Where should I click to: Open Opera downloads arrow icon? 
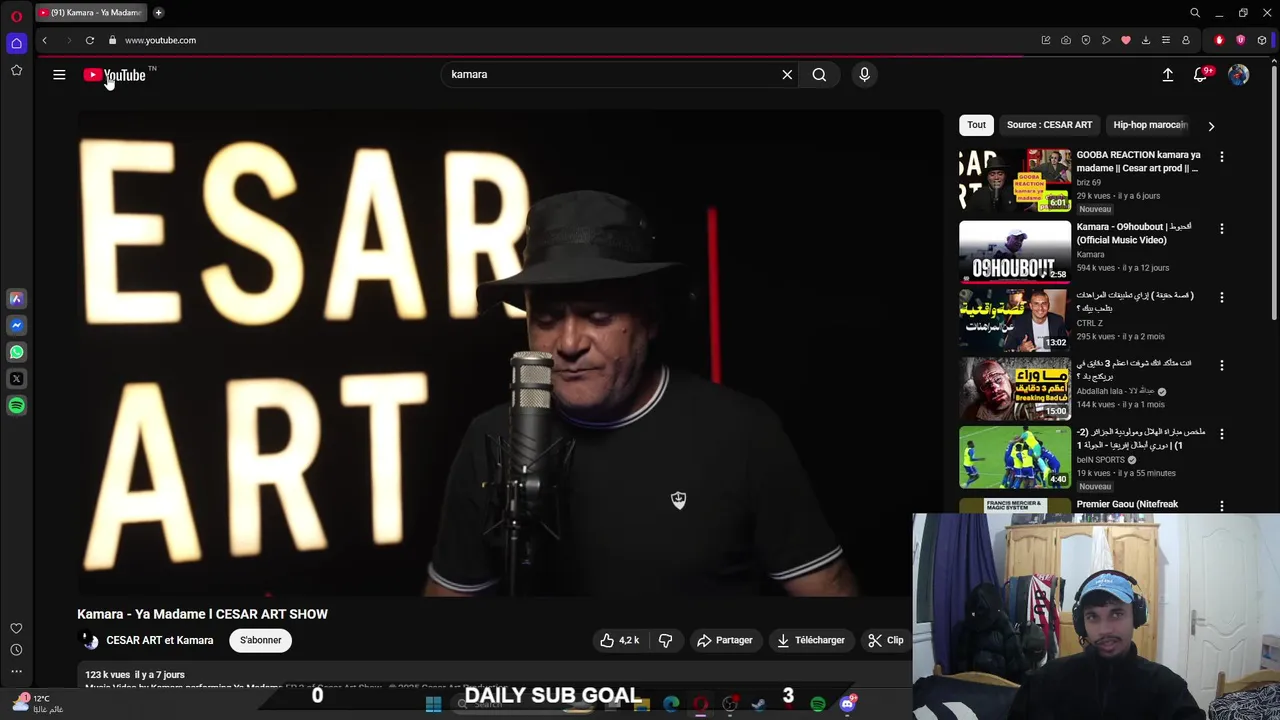tap(1146, 40)
